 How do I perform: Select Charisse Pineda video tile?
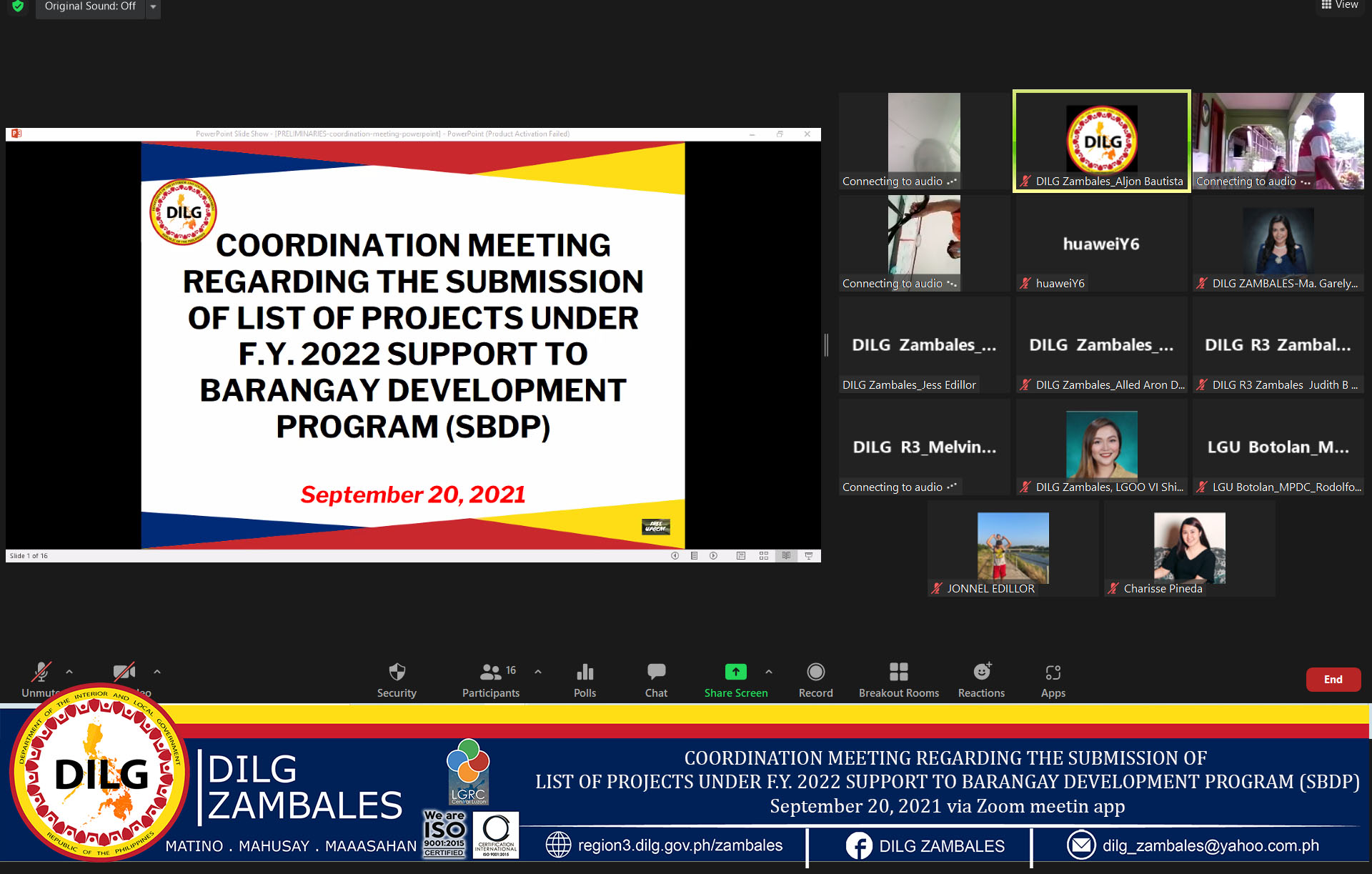click(1190, 548)
